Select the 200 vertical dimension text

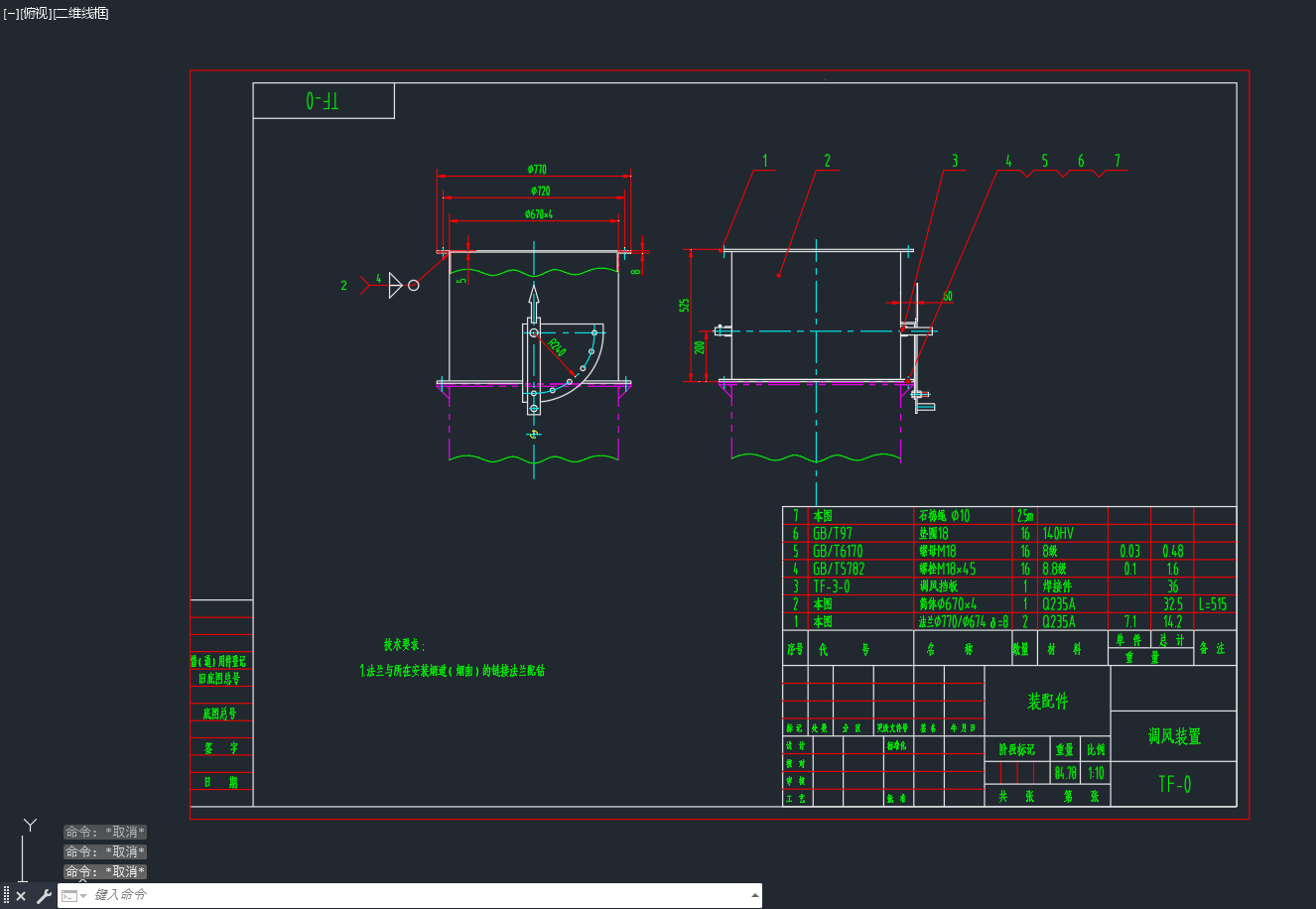[700, 347]
